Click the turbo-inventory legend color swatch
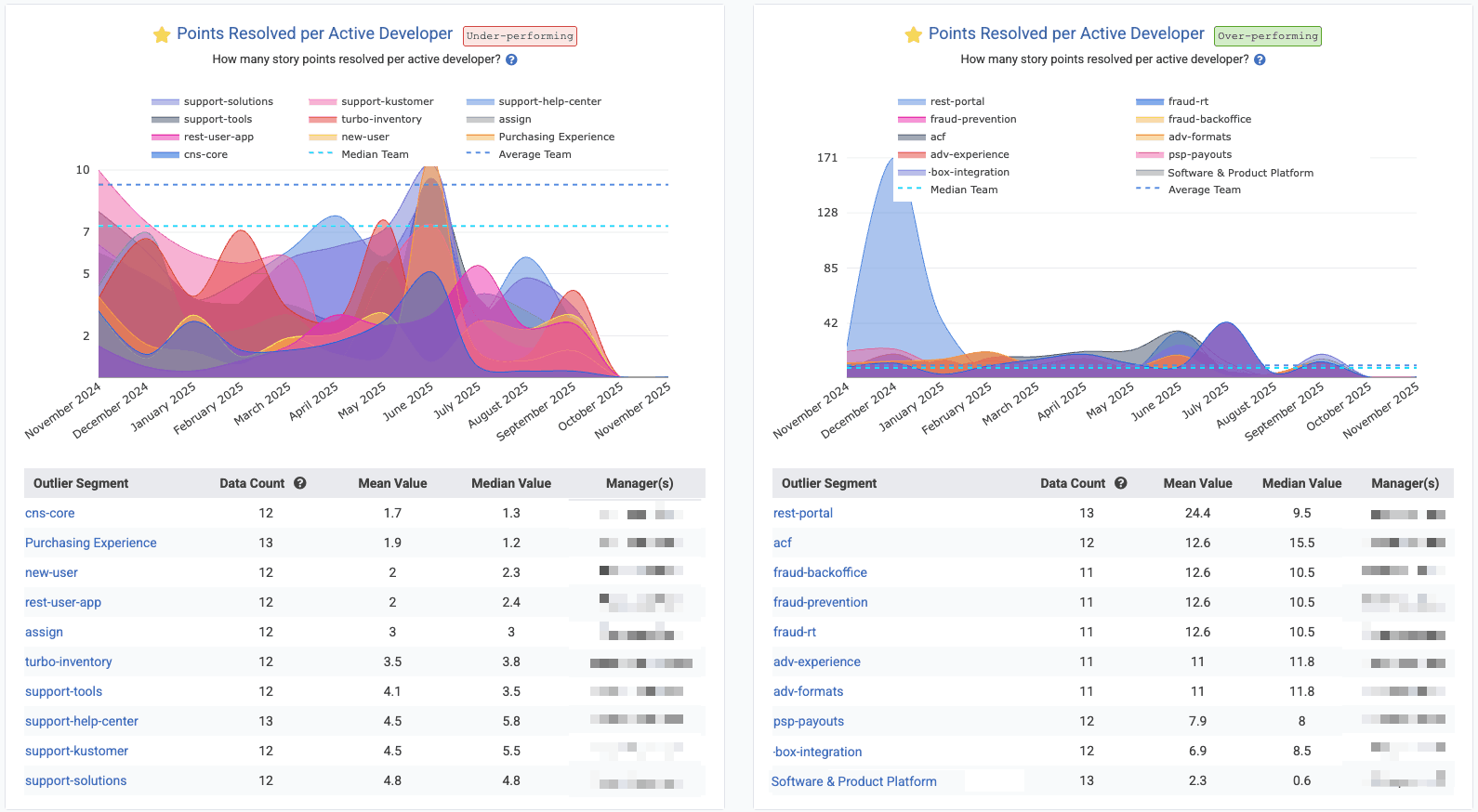Screen dimensions: 1478x812 pyautogui.click(x=323, y=119)
